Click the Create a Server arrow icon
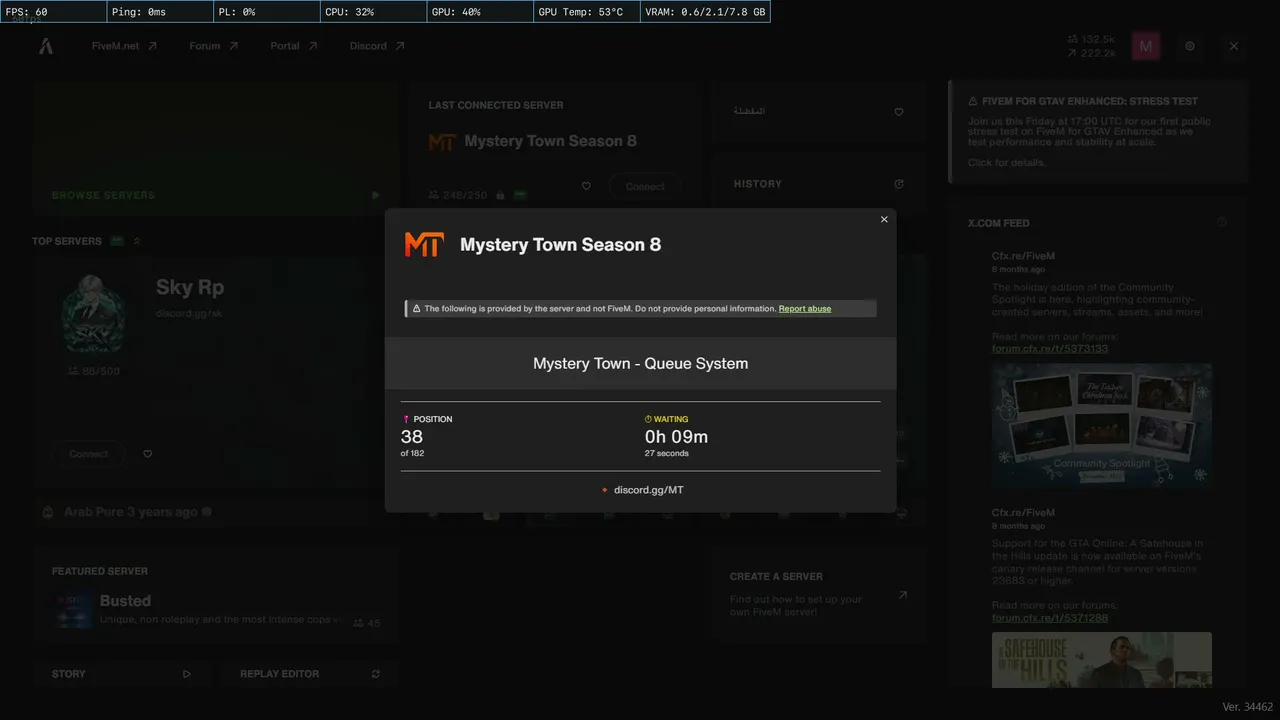 [902, 595]
